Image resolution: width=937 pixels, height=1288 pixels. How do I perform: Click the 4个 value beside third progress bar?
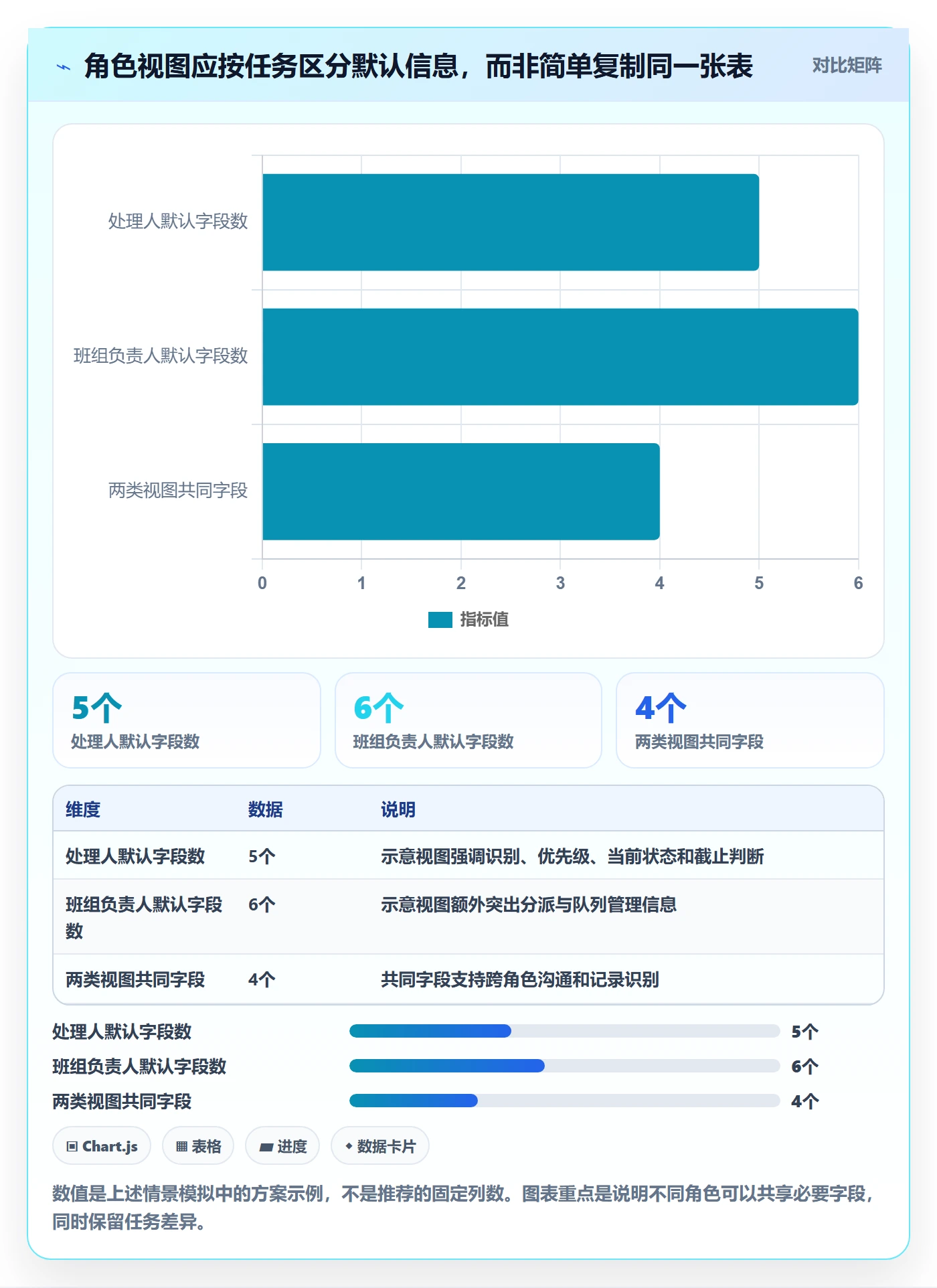[805, 1101]
